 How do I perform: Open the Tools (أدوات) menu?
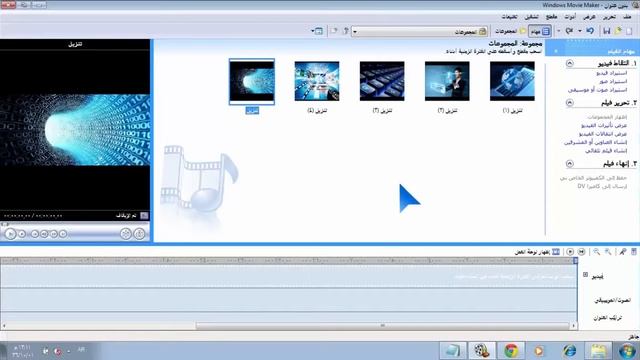click(x=570, y=17)
